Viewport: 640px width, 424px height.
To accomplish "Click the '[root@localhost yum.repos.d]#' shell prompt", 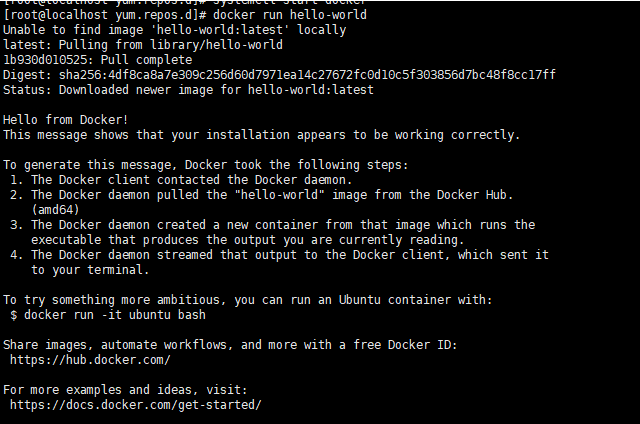I will [103, 15].
